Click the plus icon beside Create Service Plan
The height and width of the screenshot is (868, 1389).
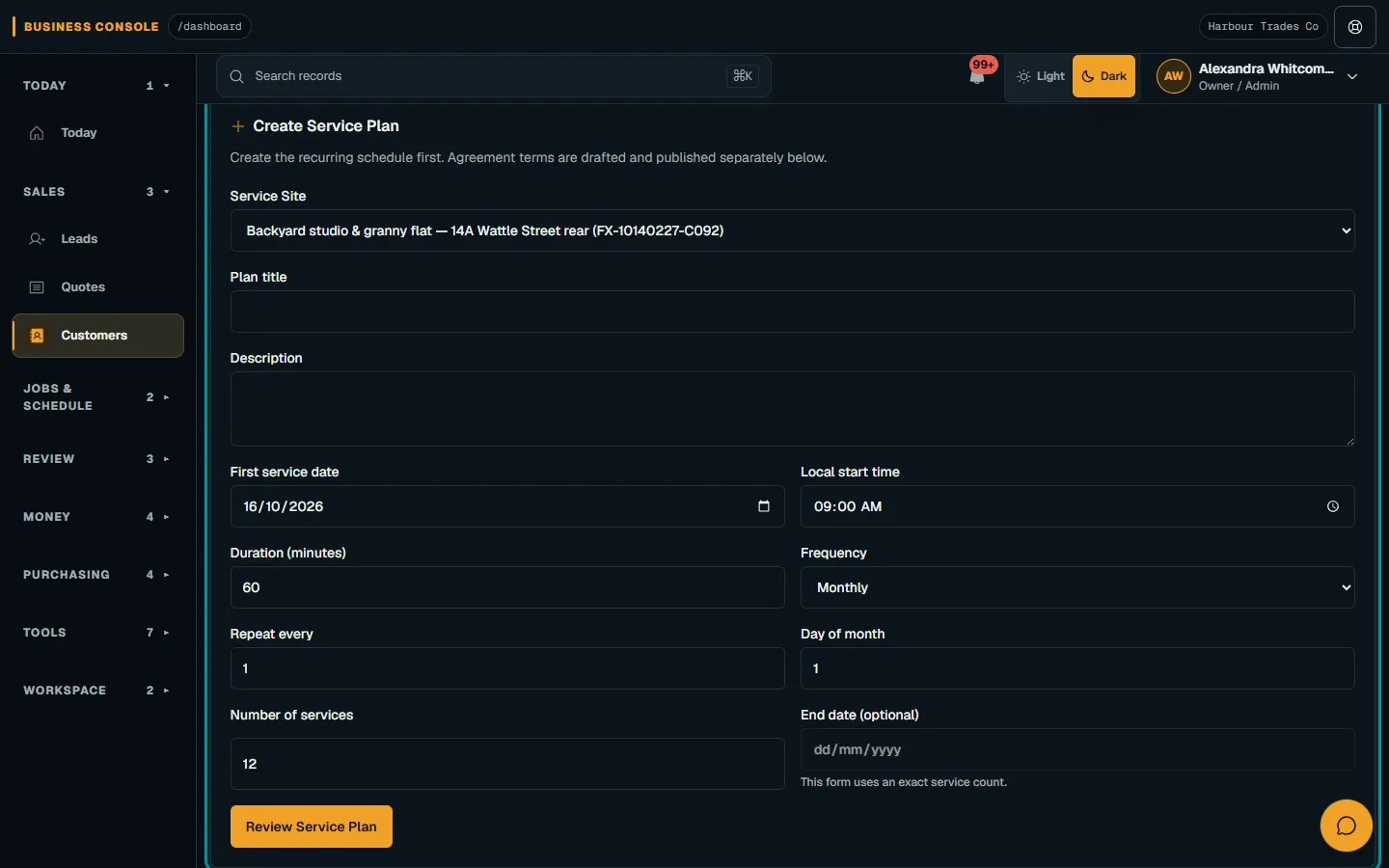(238, 126)
